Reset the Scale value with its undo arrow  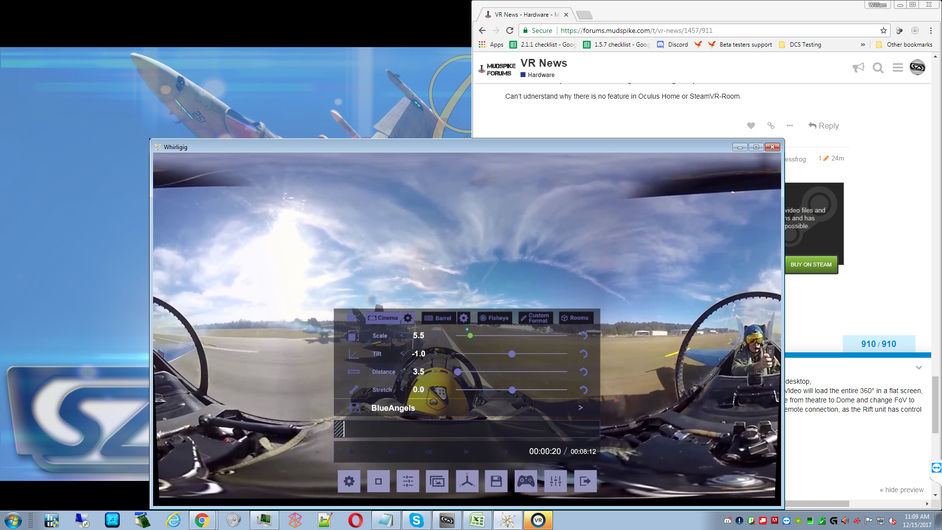click(x=583, y=336)
